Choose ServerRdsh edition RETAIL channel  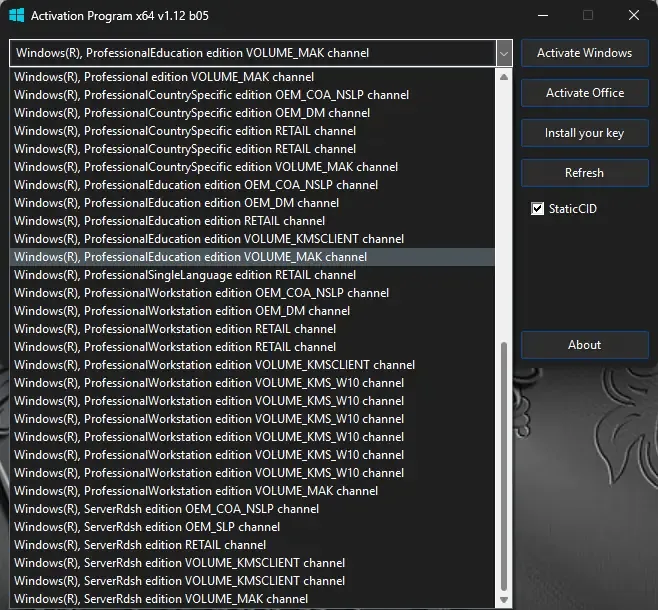pyautogui.click(x=252, y=545)
